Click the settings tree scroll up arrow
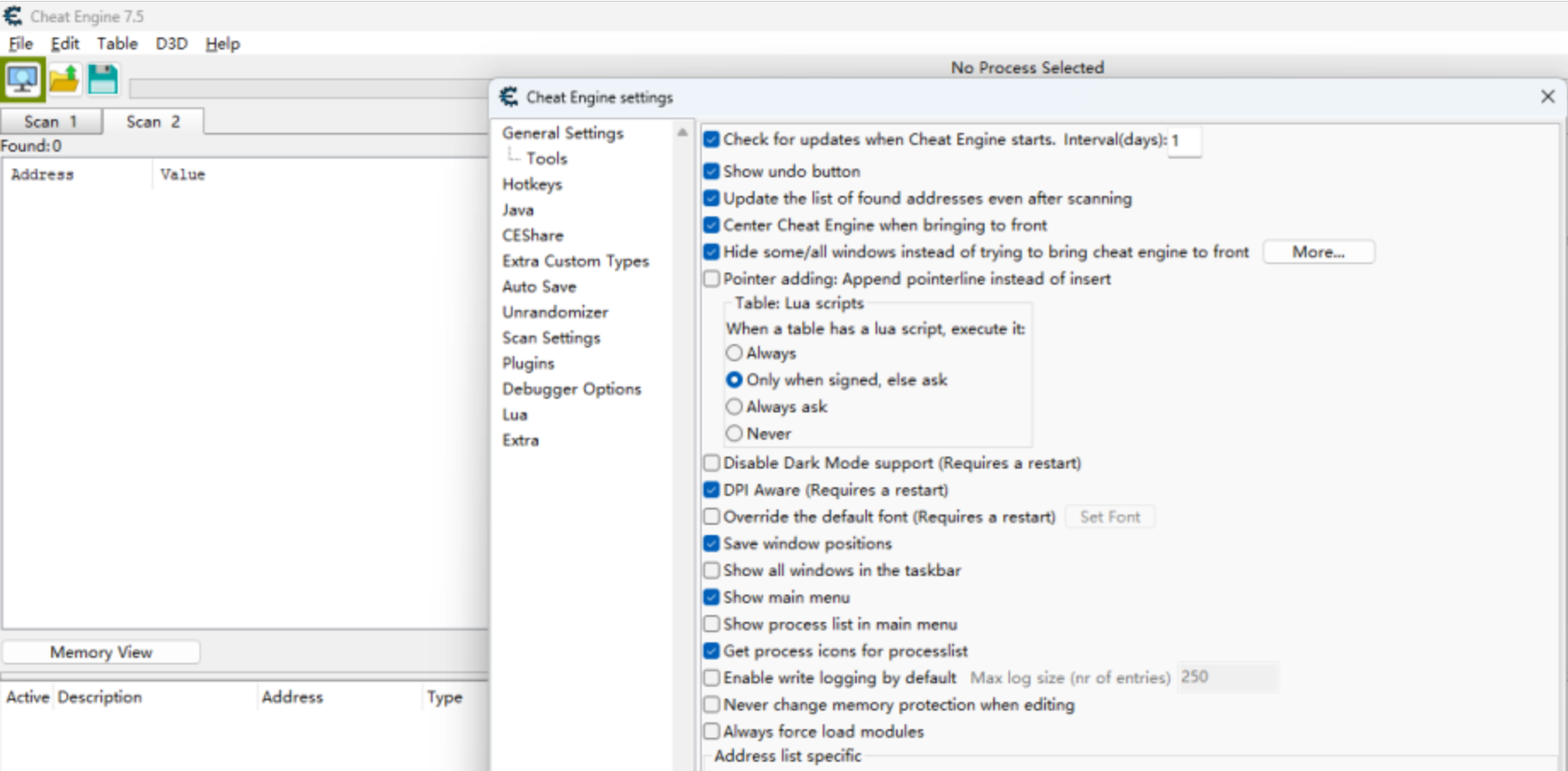 click(x=682, y=132)
